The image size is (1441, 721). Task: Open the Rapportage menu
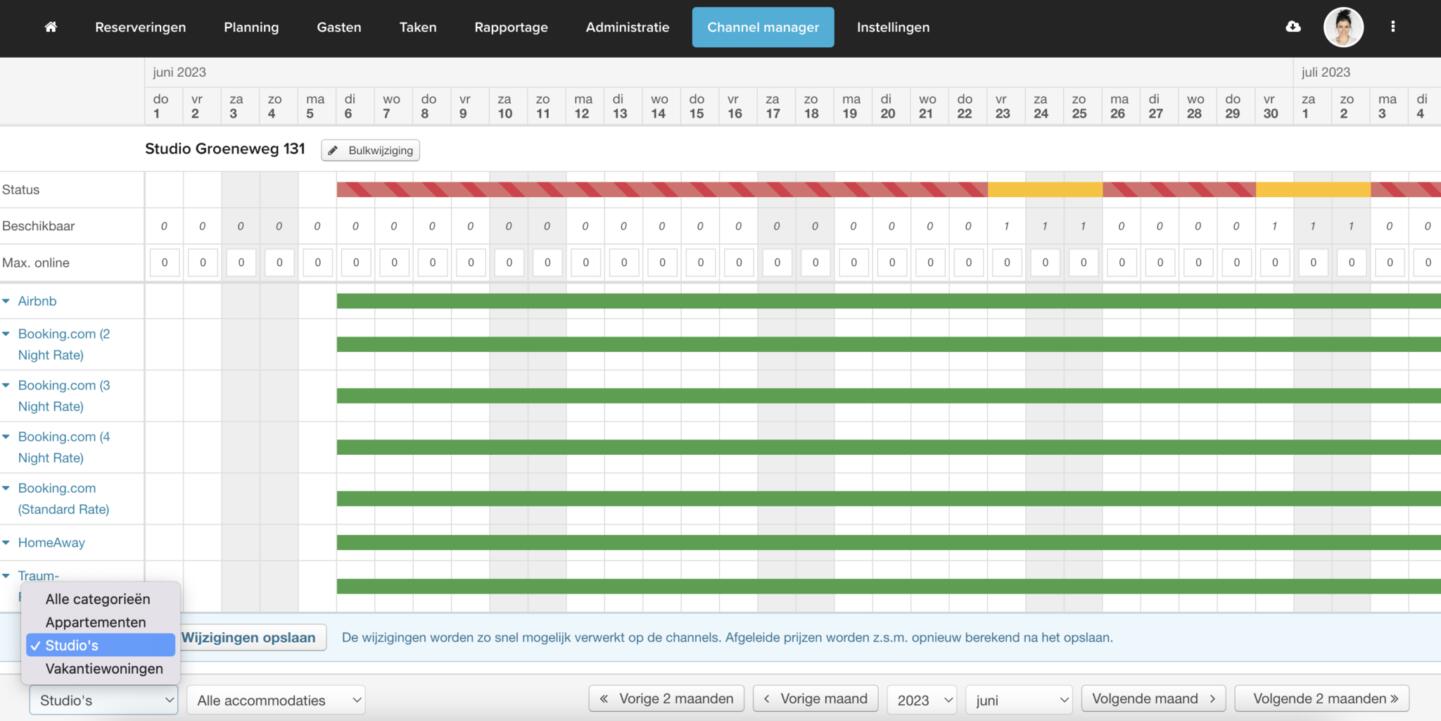pos(511,27)
